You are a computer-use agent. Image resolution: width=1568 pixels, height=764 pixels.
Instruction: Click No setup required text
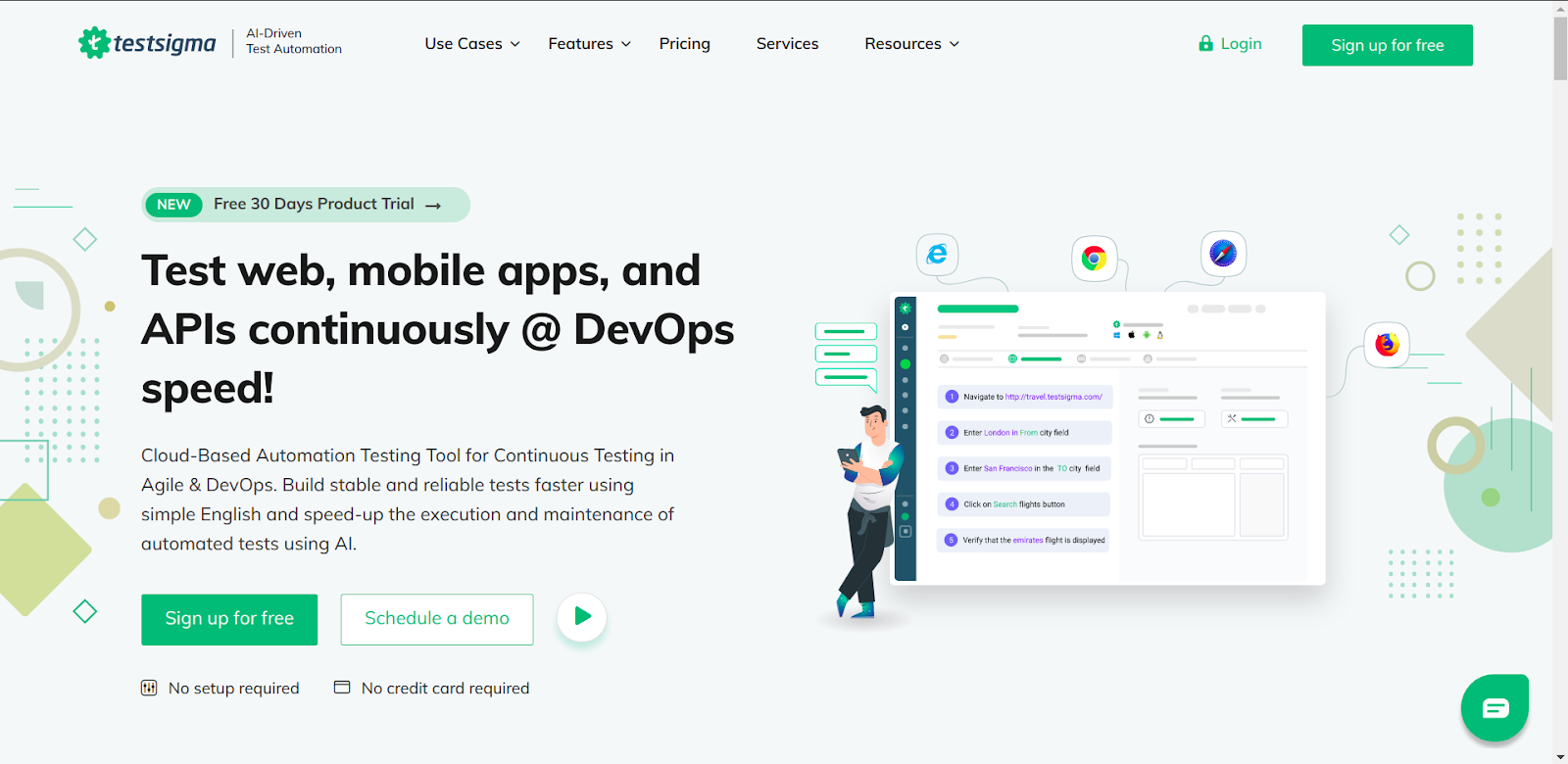point(234,689)
